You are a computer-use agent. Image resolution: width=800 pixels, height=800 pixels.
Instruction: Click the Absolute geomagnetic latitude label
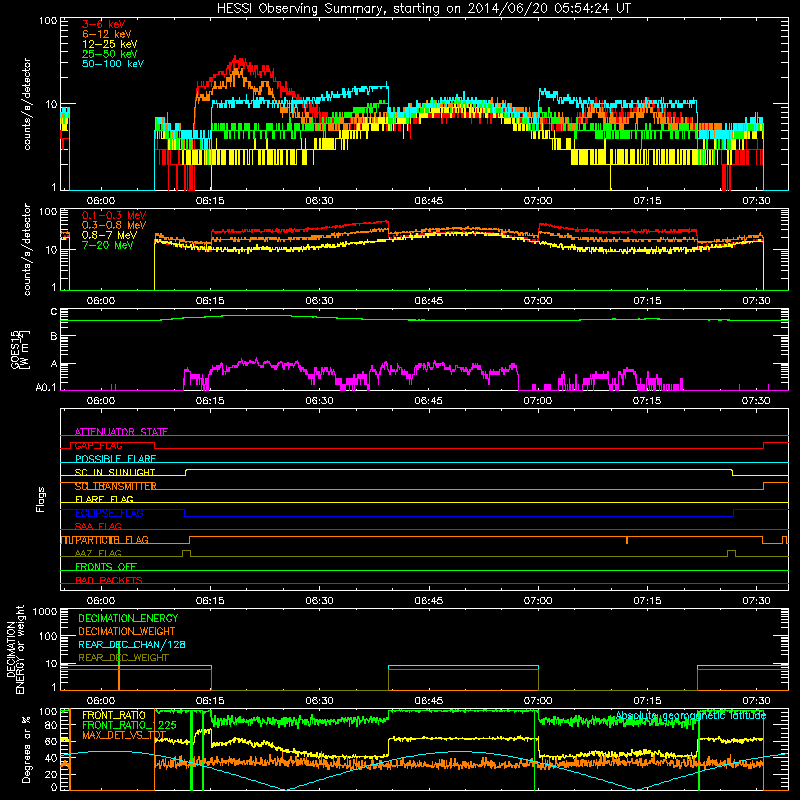(691, 715)
